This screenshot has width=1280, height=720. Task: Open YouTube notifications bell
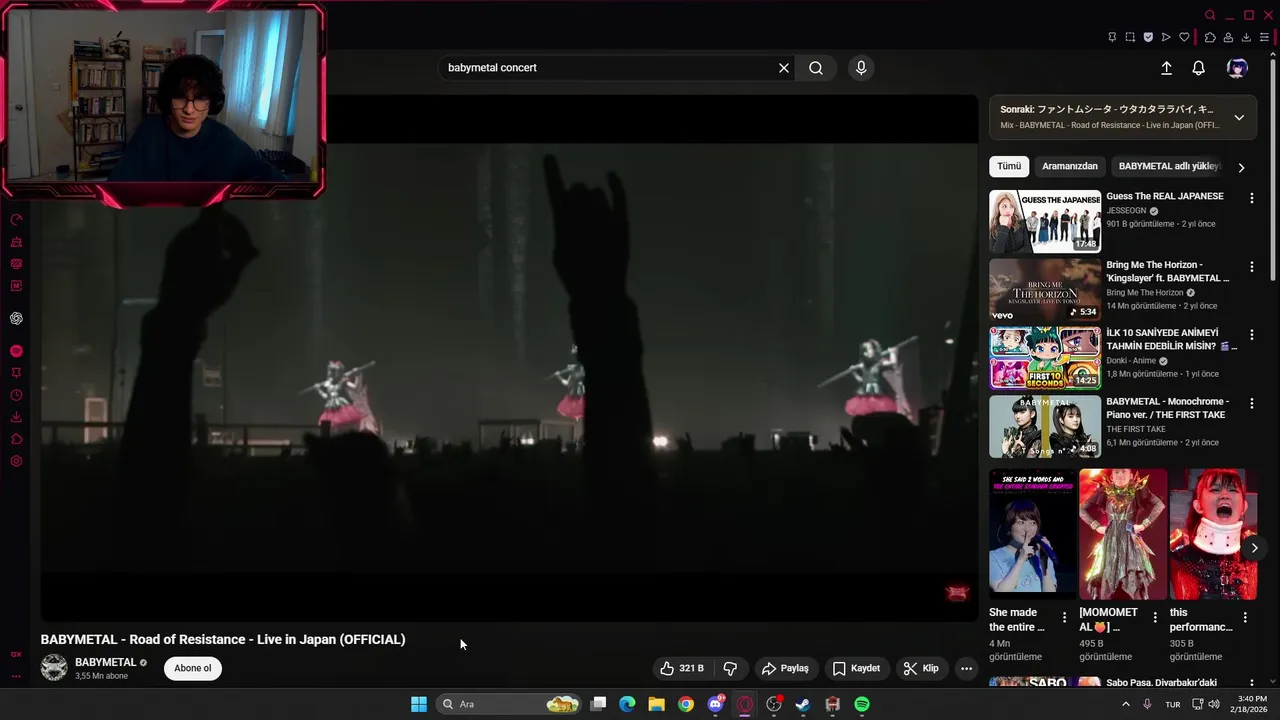[x=1198, y=68]
